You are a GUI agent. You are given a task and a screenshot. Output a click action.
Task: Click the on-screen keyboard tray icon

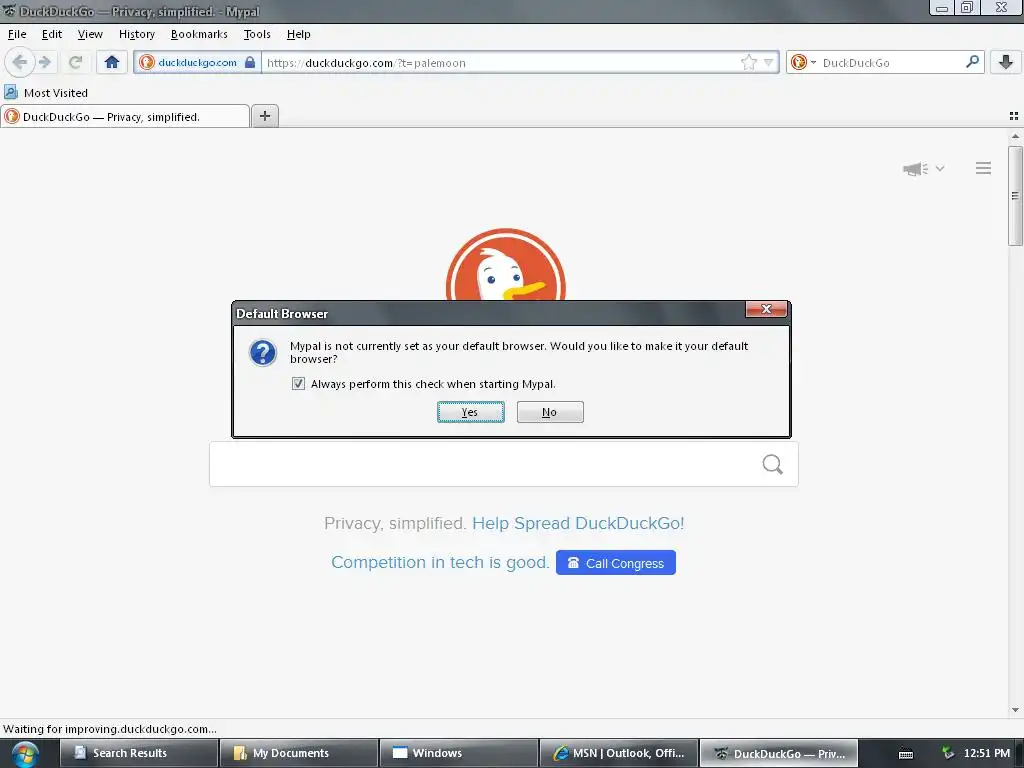tap(906, 754)
